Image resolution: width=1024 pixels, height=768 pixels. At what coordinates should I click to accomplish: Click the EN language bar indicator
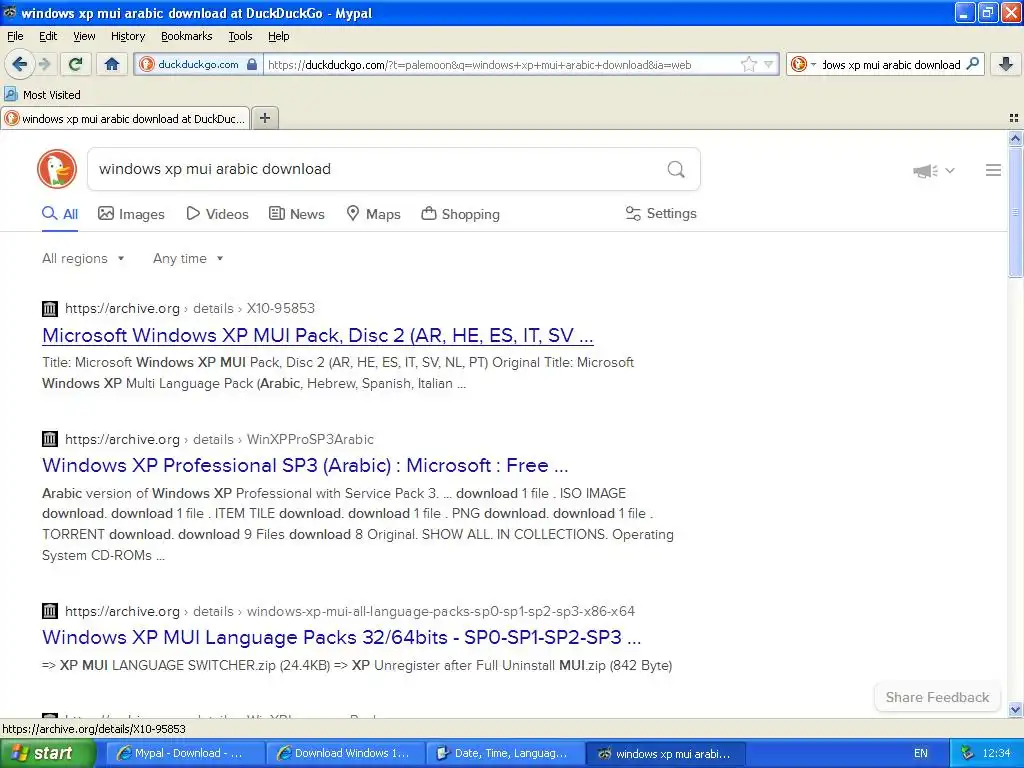click(x=920, y=754)
